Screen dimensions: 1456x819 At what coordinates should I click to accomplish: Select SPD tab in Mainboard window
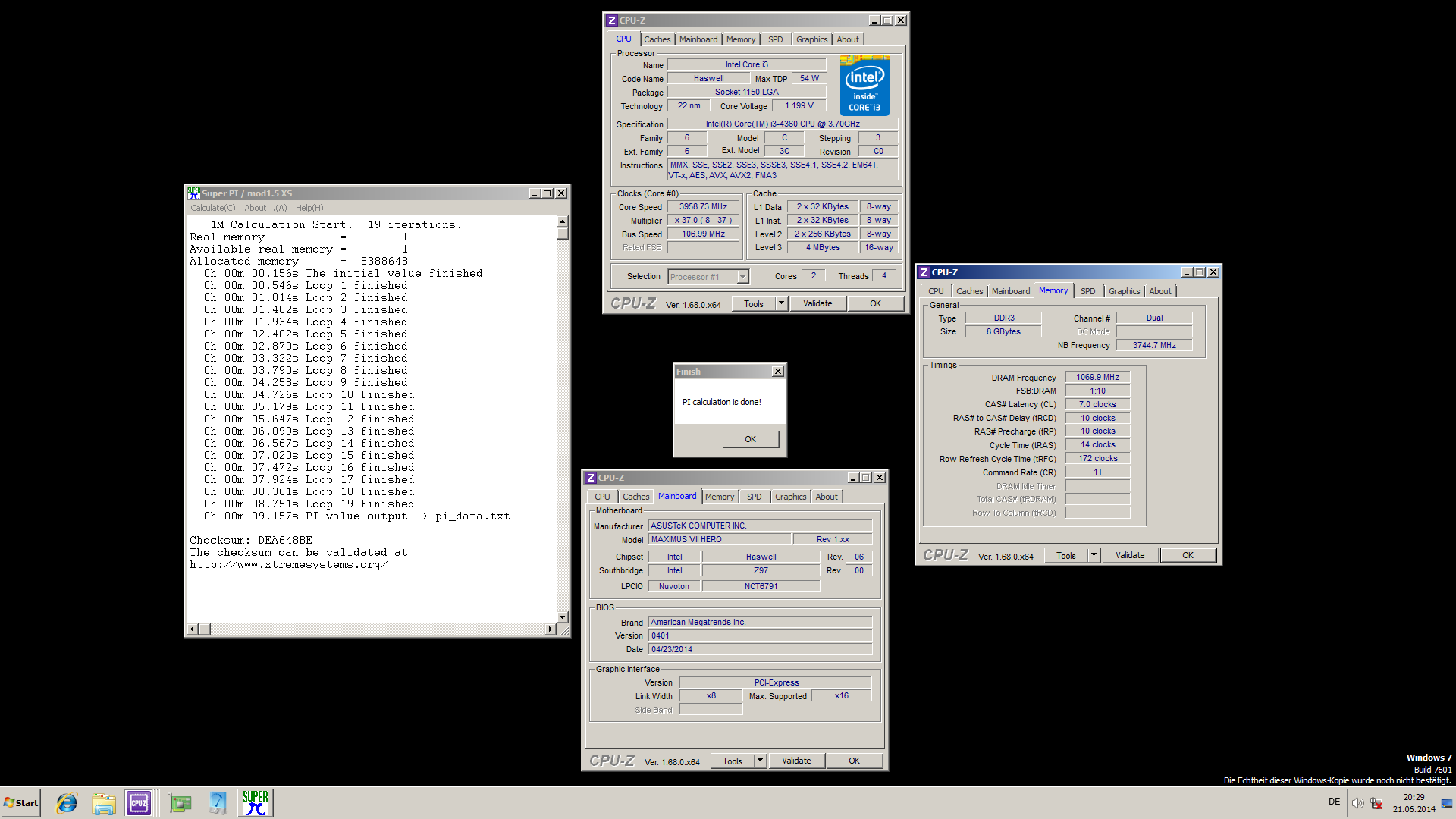point(754,497)
